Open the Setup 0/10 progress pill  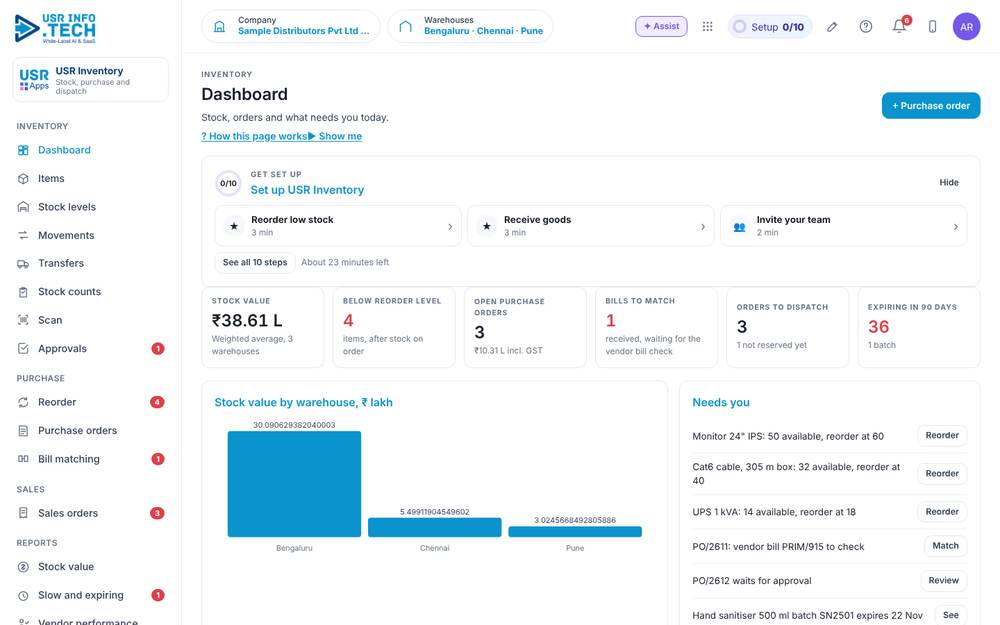770,27
